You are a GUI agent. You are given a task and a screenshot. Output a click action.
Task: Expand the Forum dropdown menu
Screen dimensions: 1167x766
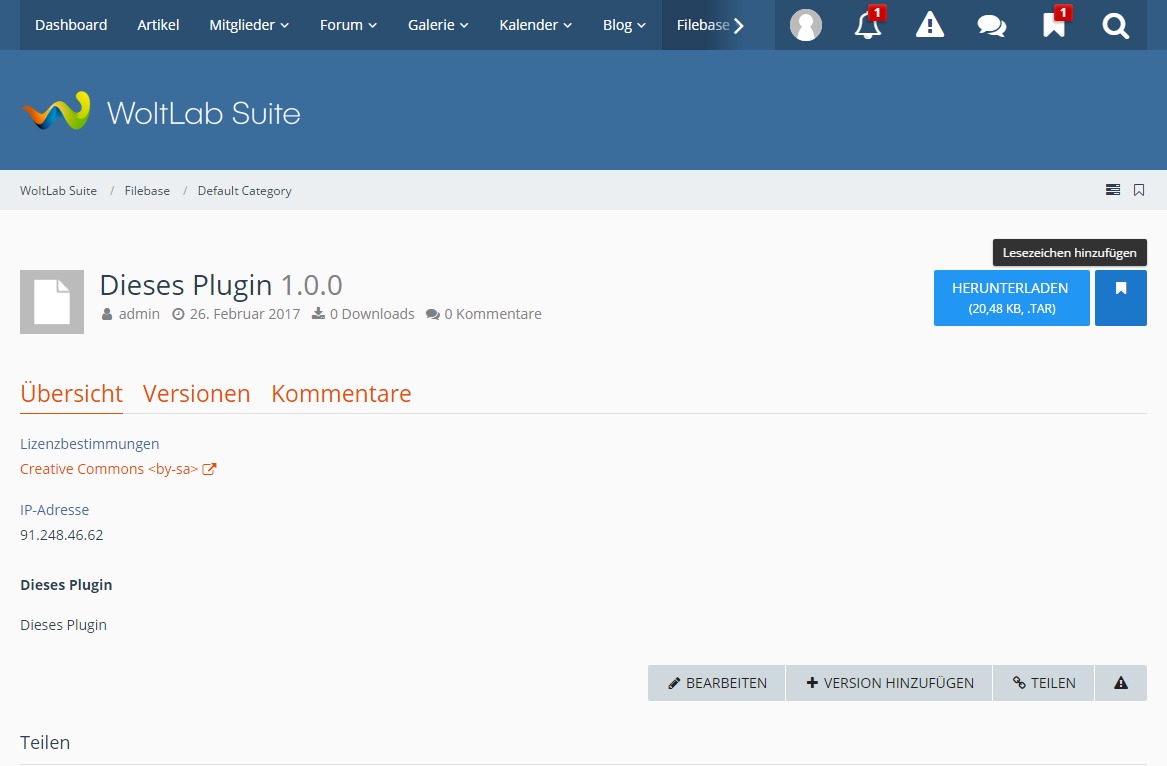pos(348,25)
